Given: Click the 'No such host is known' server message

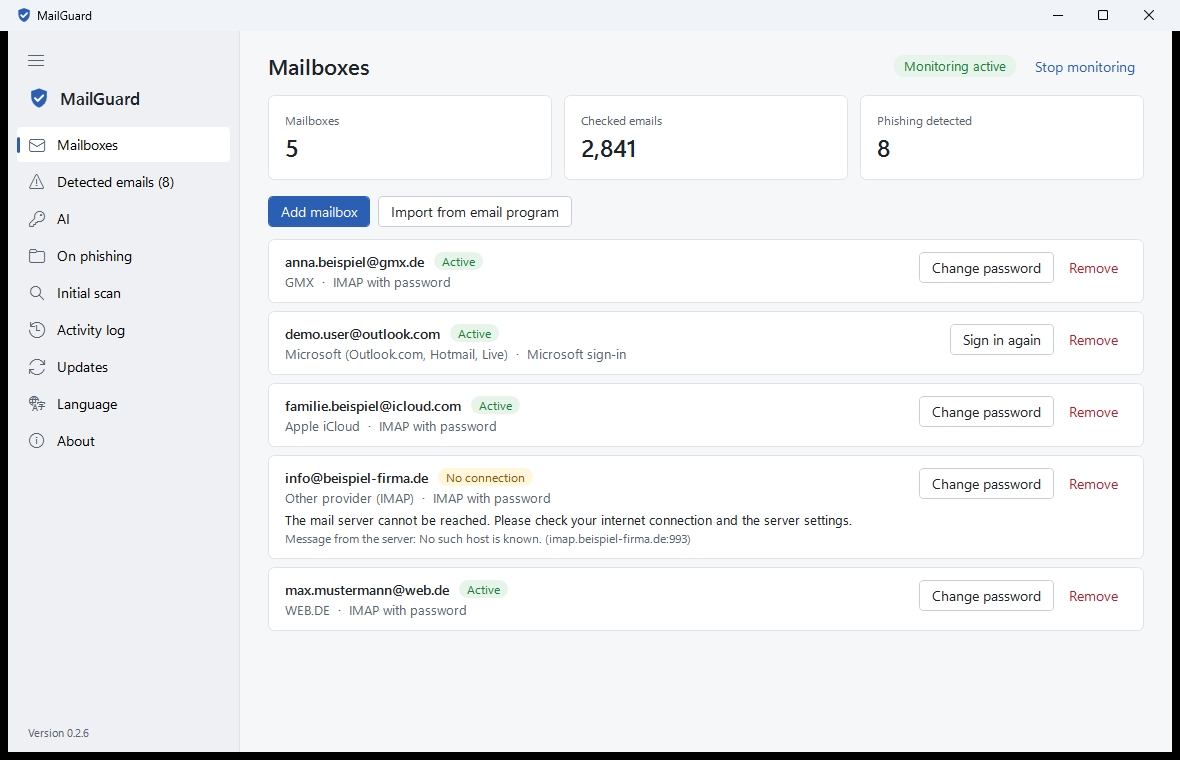Looking at the screenshot, I should point(488,539).
